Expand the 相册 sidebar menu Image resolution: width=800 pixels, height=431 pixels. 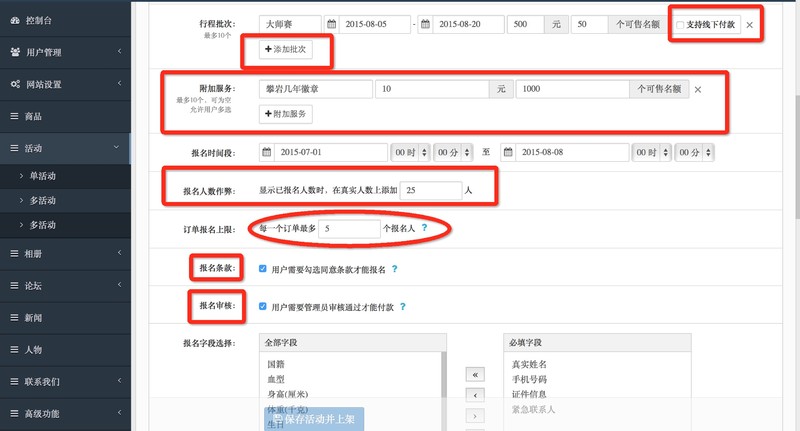[65, 253]
